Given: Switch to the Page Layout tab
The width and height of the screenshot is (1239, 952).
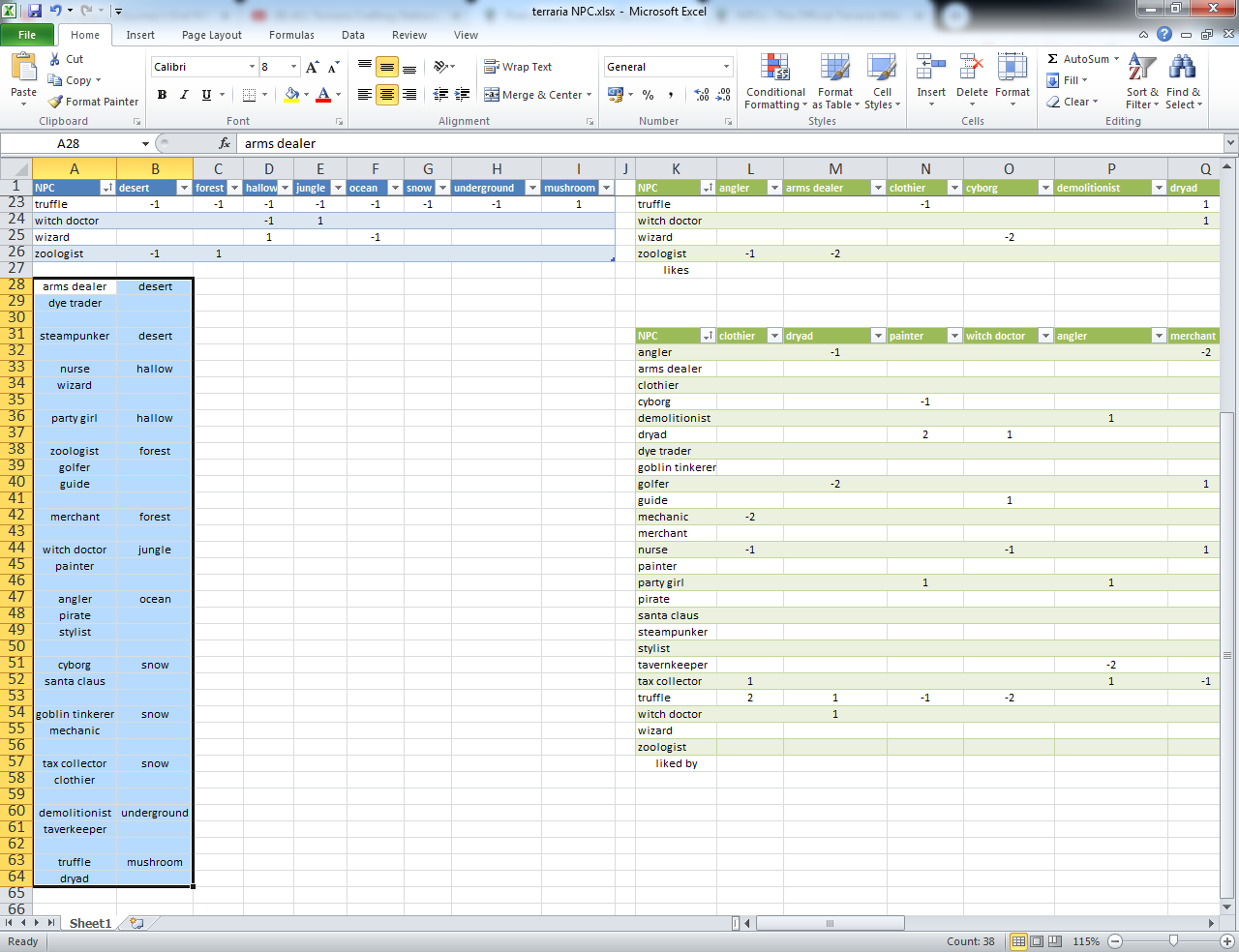Looking at the screenshot, I should tap(212, 35).
